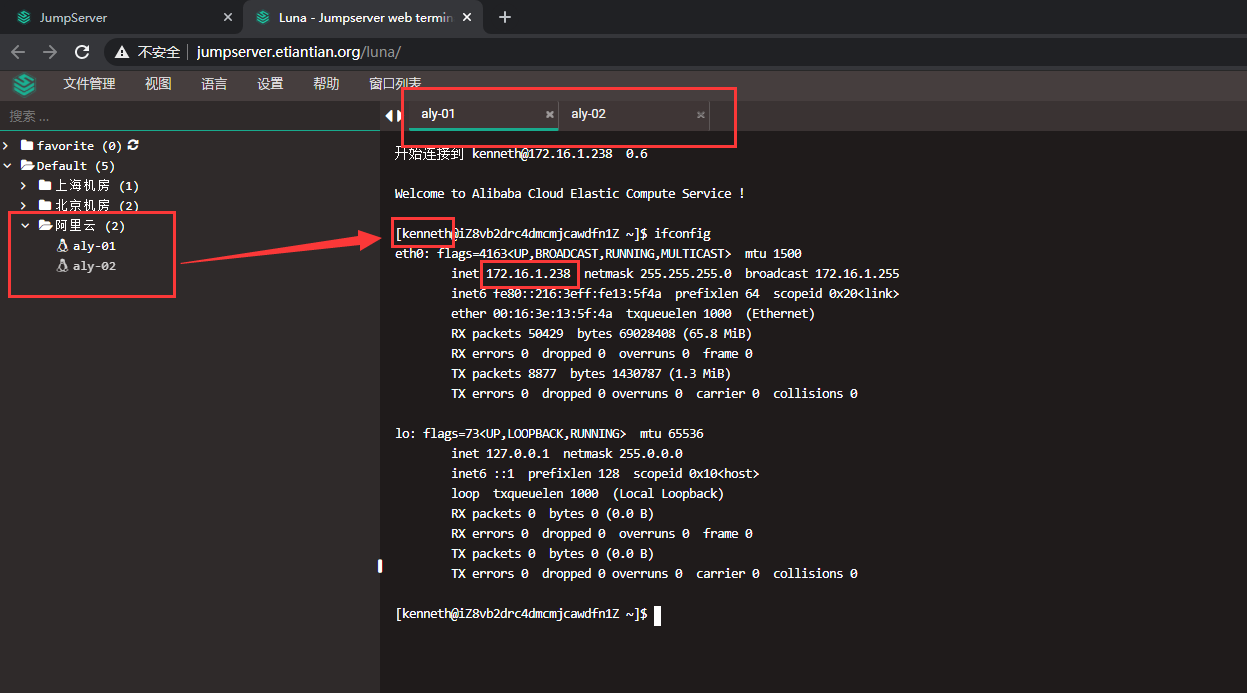
Task: Click the Default open folder icon
Action: click(28, 166)
